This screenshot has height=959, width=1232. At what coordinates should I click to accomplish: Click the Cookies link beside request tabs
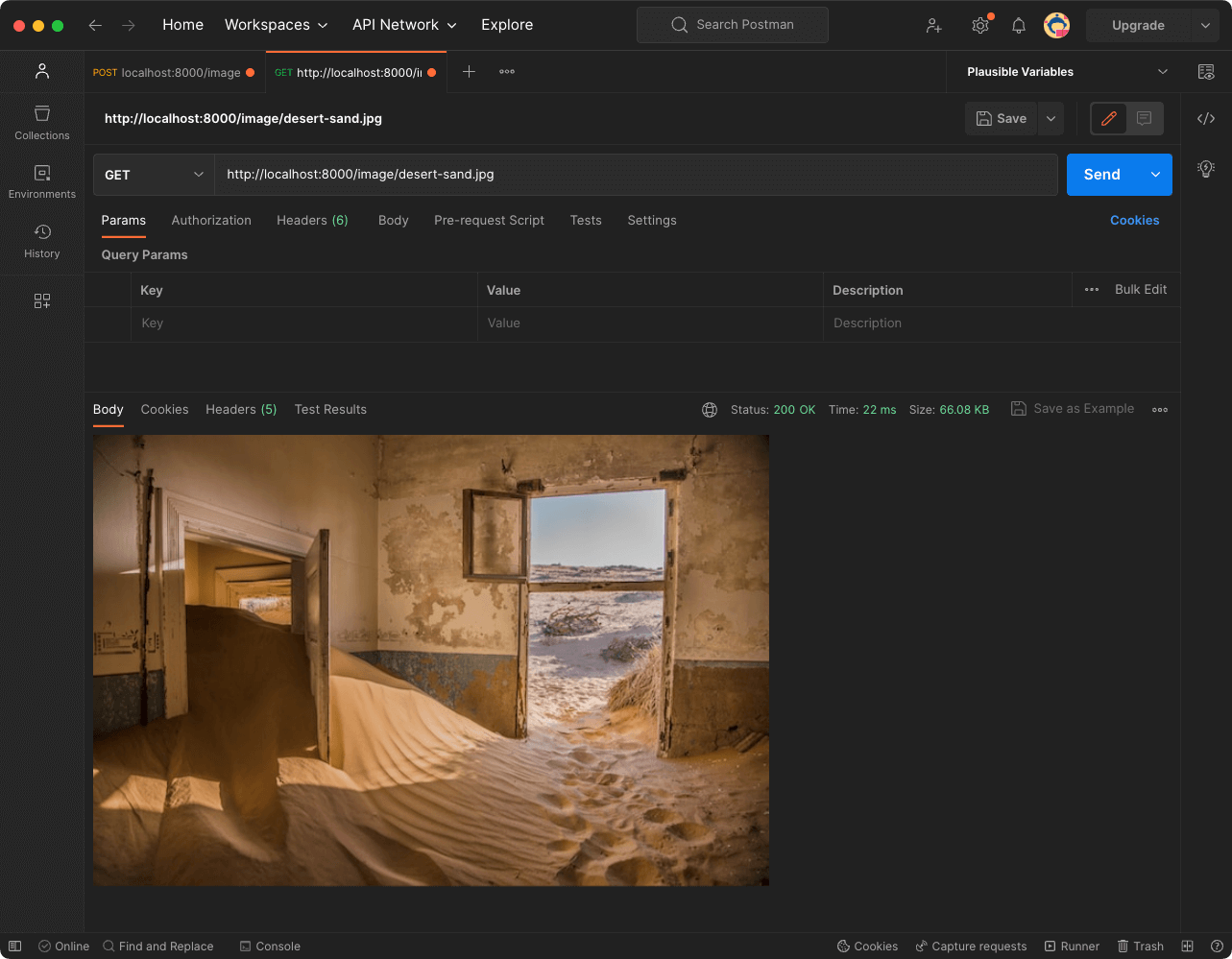click(1134, 220)
